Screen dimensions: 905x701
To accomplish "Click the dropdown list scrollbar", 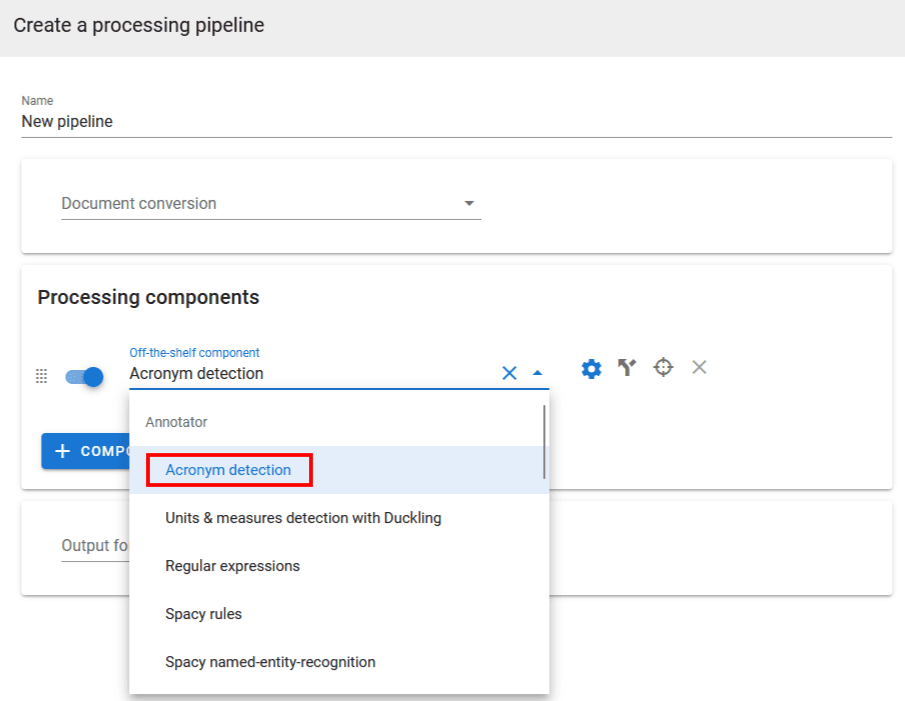I will click(544, 441).
